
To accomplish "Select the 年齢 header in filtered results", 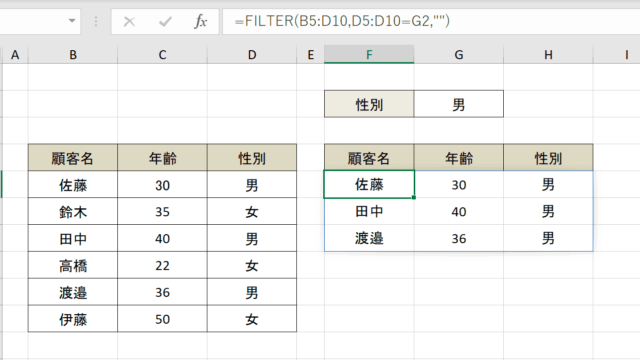I will pos(459,158).
